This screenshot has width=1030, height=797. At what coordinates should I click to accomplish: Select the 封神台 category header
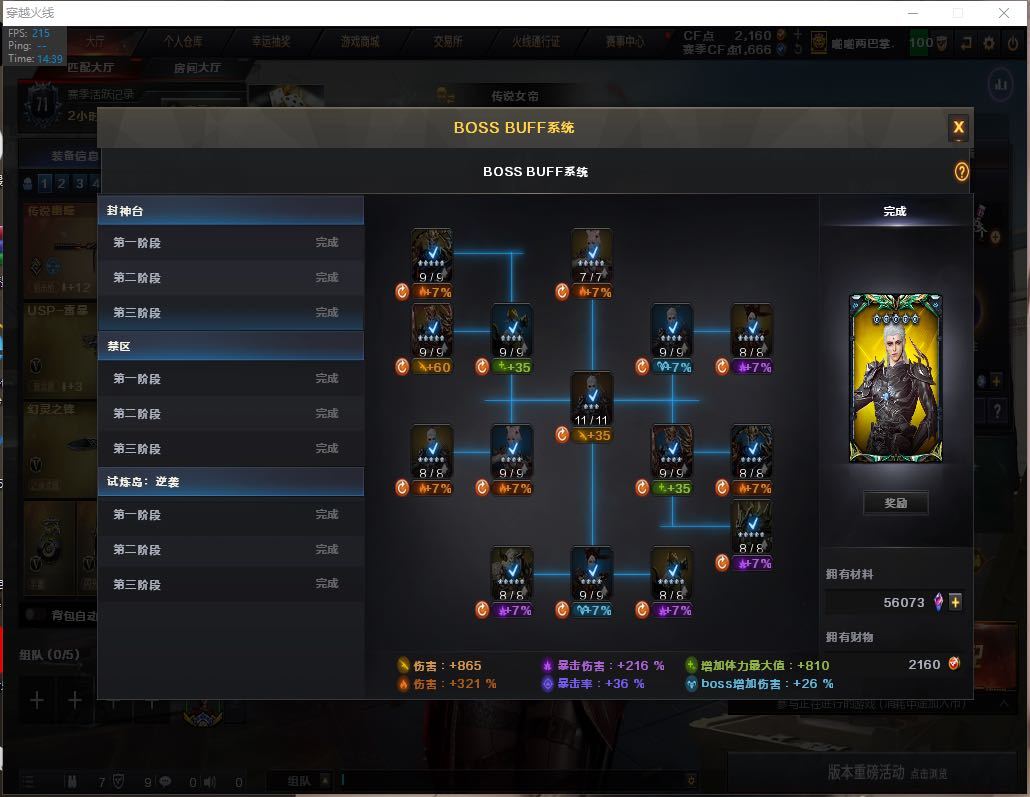[x=231, y=211]
